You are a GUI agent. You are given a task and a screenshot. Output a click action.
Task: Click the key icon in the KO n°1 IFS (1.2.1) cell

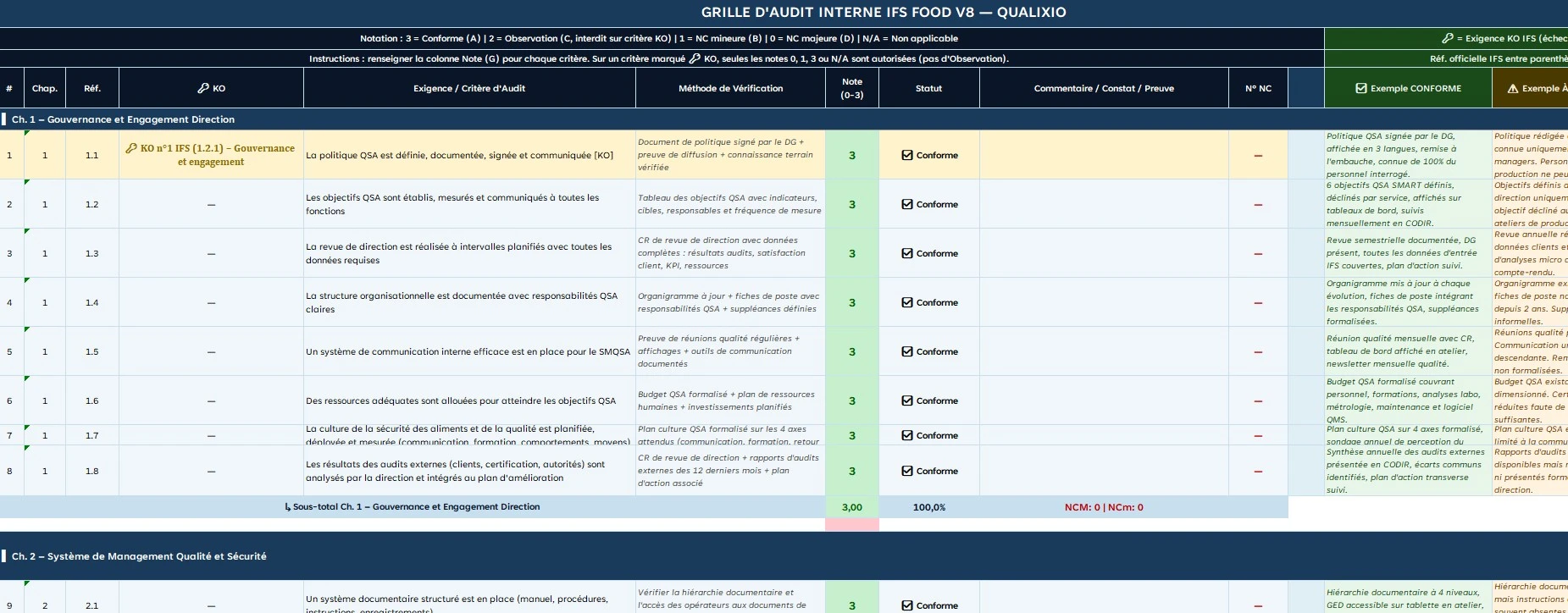tap(131, 148)
